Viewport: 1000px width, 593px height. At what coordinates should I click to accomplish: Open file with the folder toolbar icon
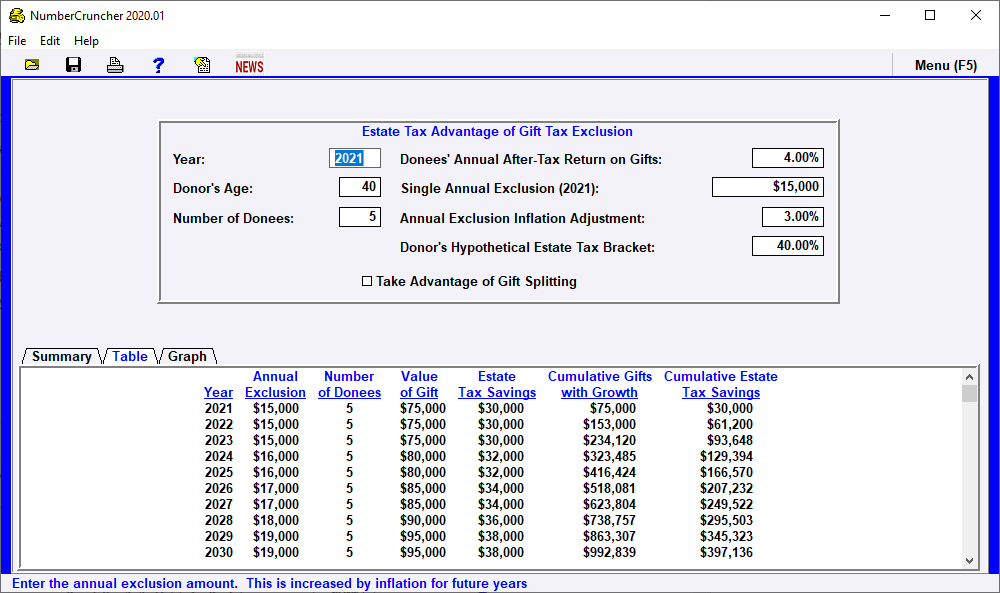(x=32, y=65)
